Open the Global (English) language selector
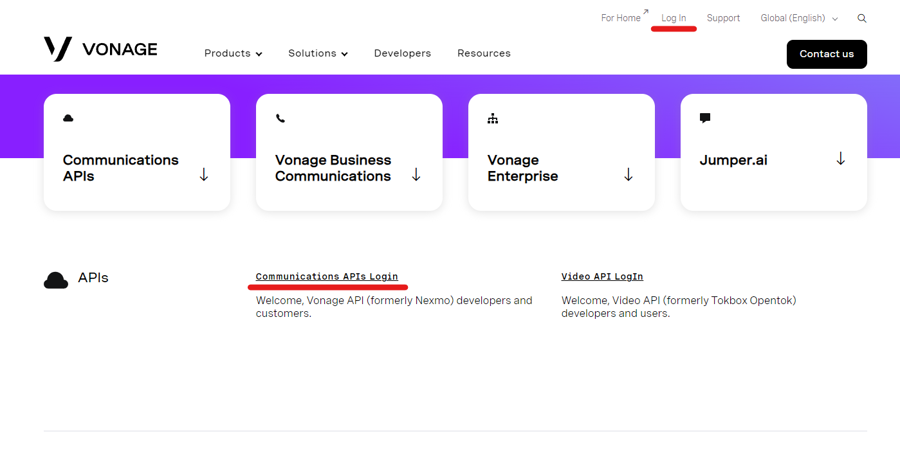 (x=798, y=18)
